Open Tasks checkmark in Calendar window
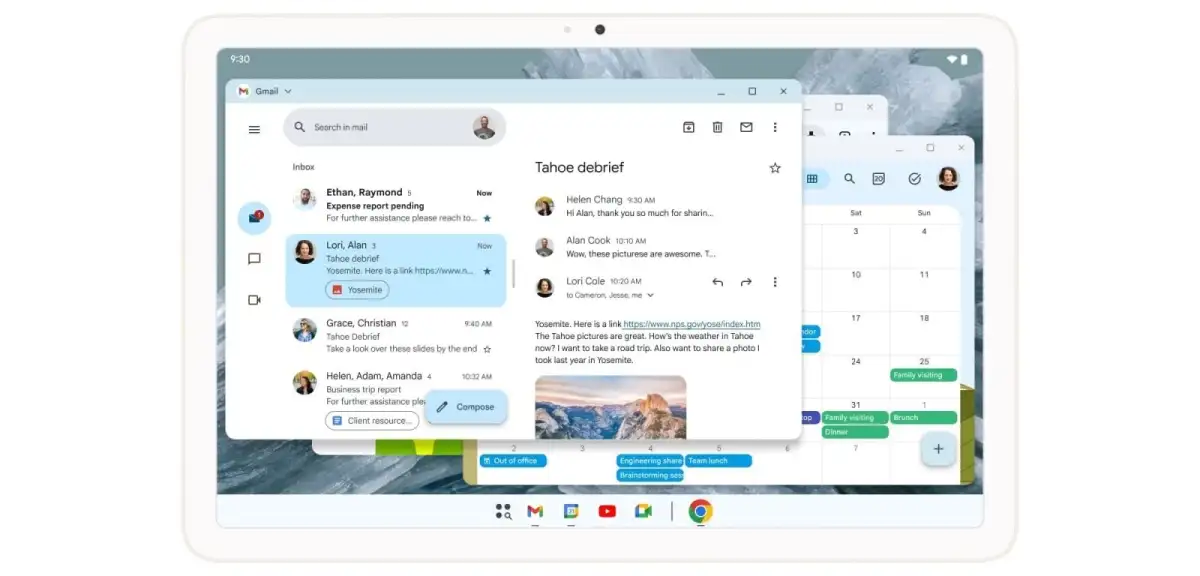This screenshot has height=576, width=1200. 914,179
